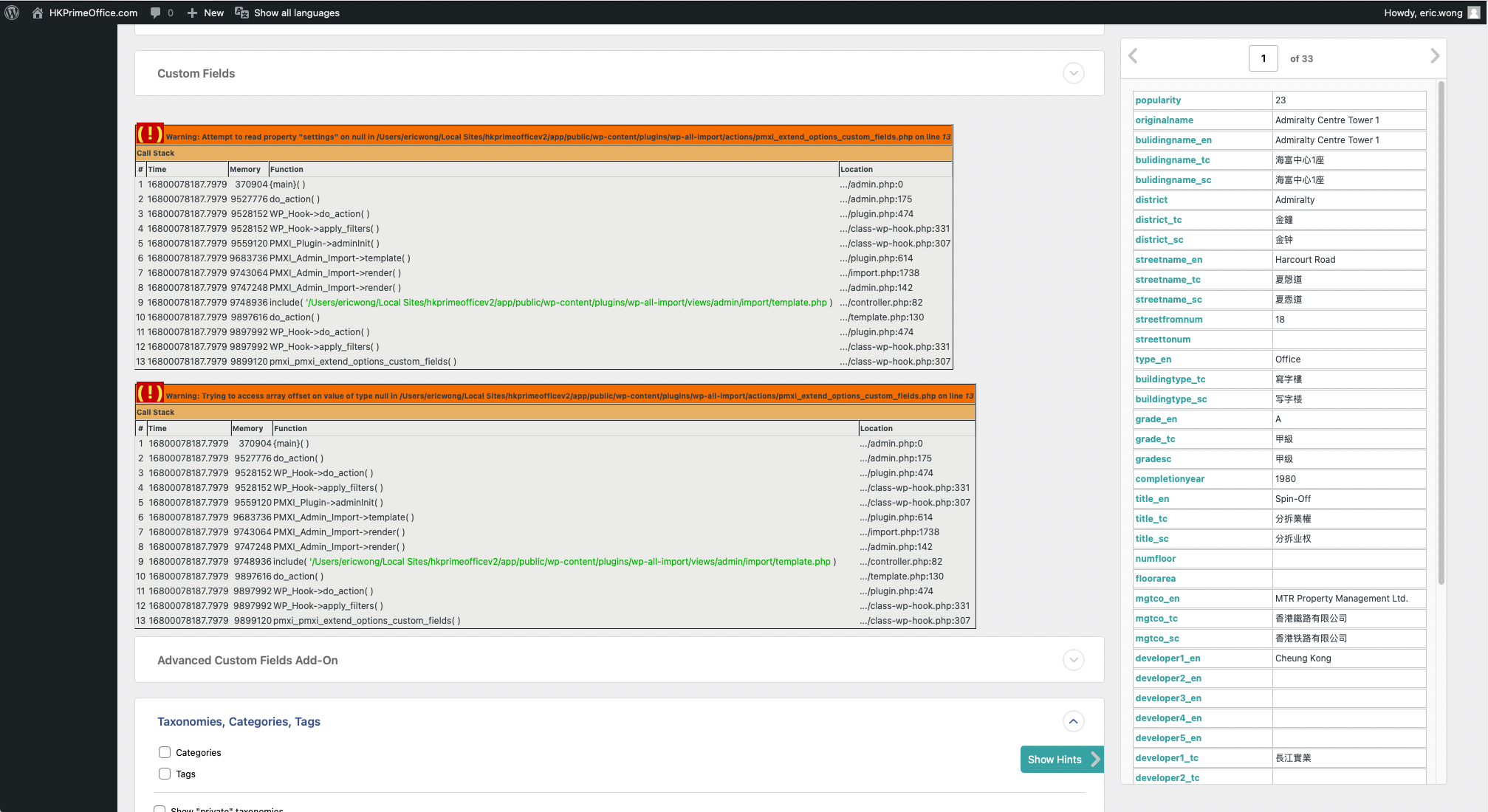Viewport: 1488px width, 812px height.
Task: Go to next record with right arrow
Action: click(x=1434, y=56)
